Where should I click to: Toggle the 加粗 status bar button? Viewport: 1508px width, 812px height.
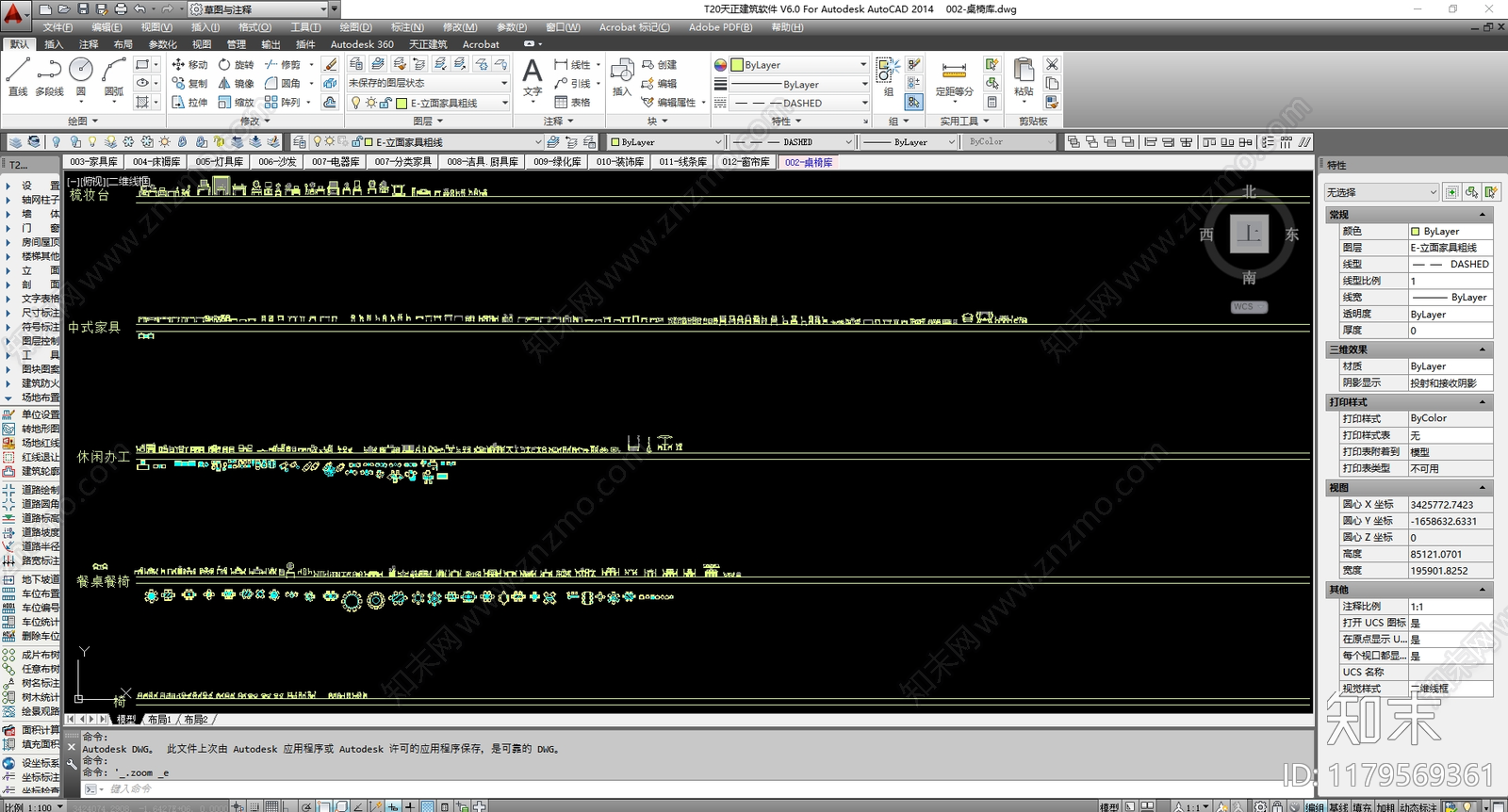pos(1385,806)
